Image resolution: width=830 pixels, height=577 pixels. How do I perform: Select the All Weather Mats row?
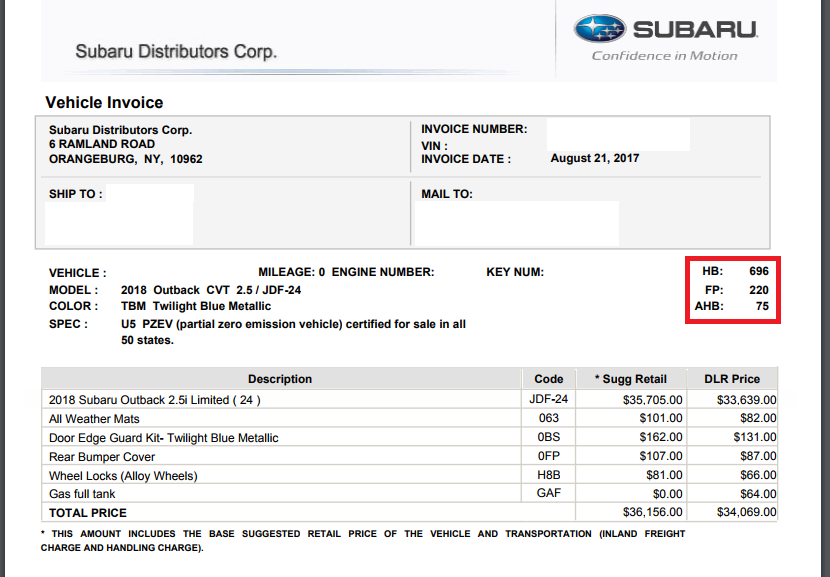pyautogui.click(x=409, y=419)
